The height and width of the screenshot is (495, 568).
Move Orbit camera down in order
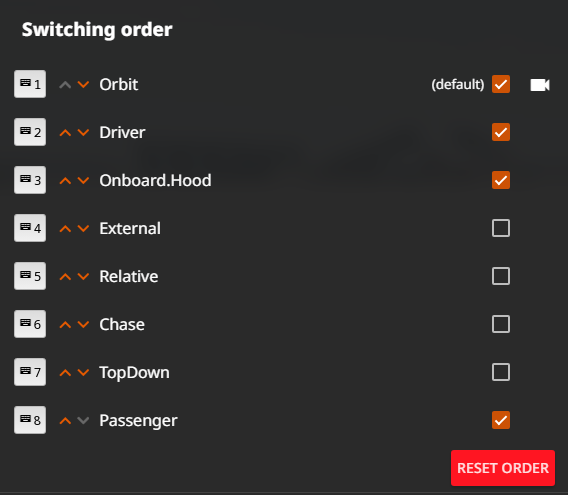point(83,84)
